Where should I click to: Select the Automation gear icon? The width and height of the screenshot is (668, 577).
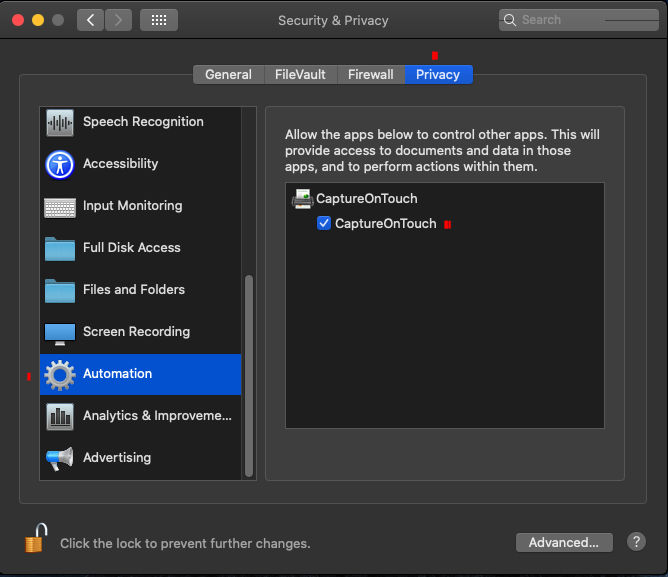(x=60, y=374)
